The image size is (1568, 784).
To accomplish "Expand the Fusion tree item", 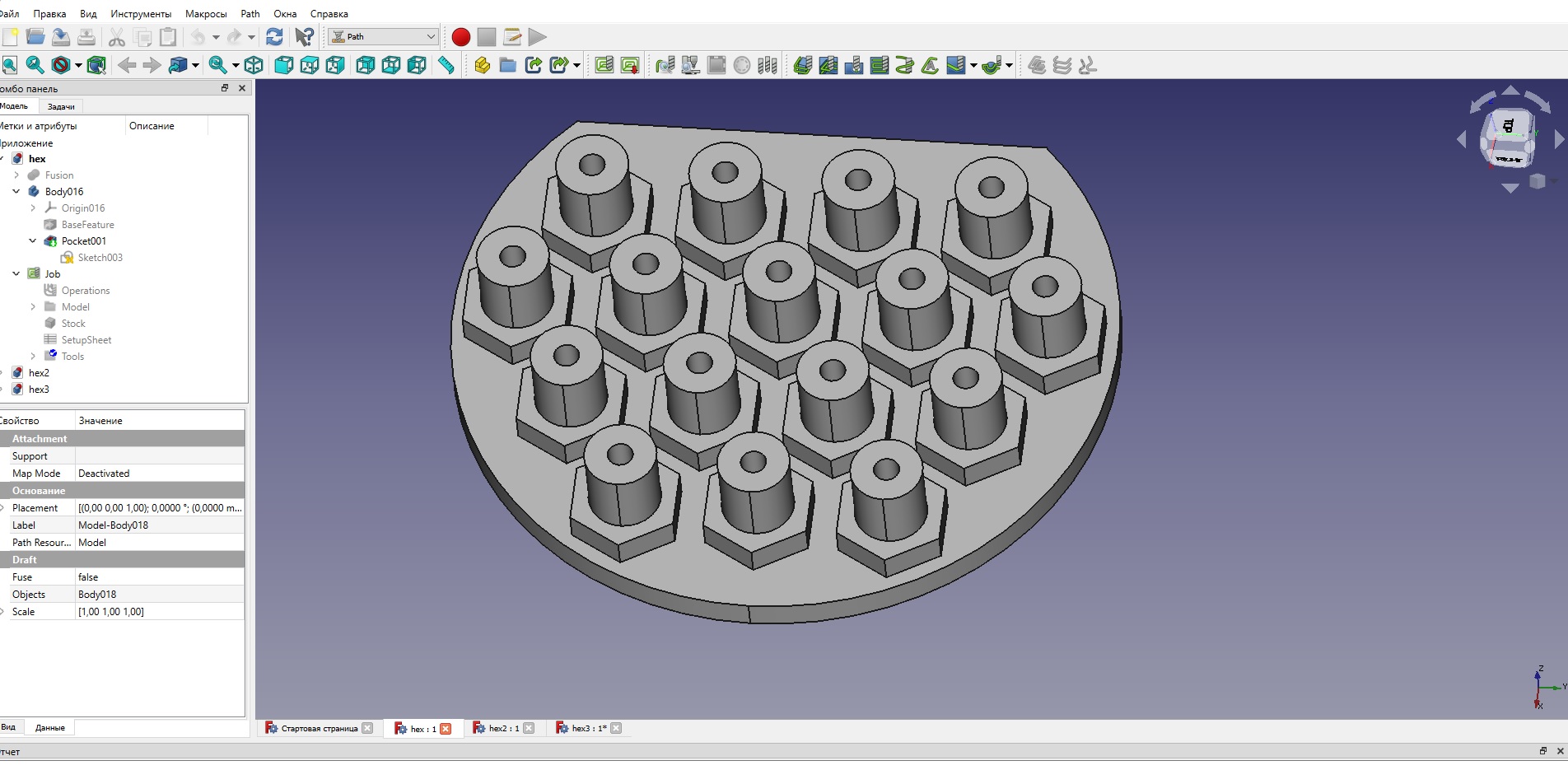I will (16, 175).
